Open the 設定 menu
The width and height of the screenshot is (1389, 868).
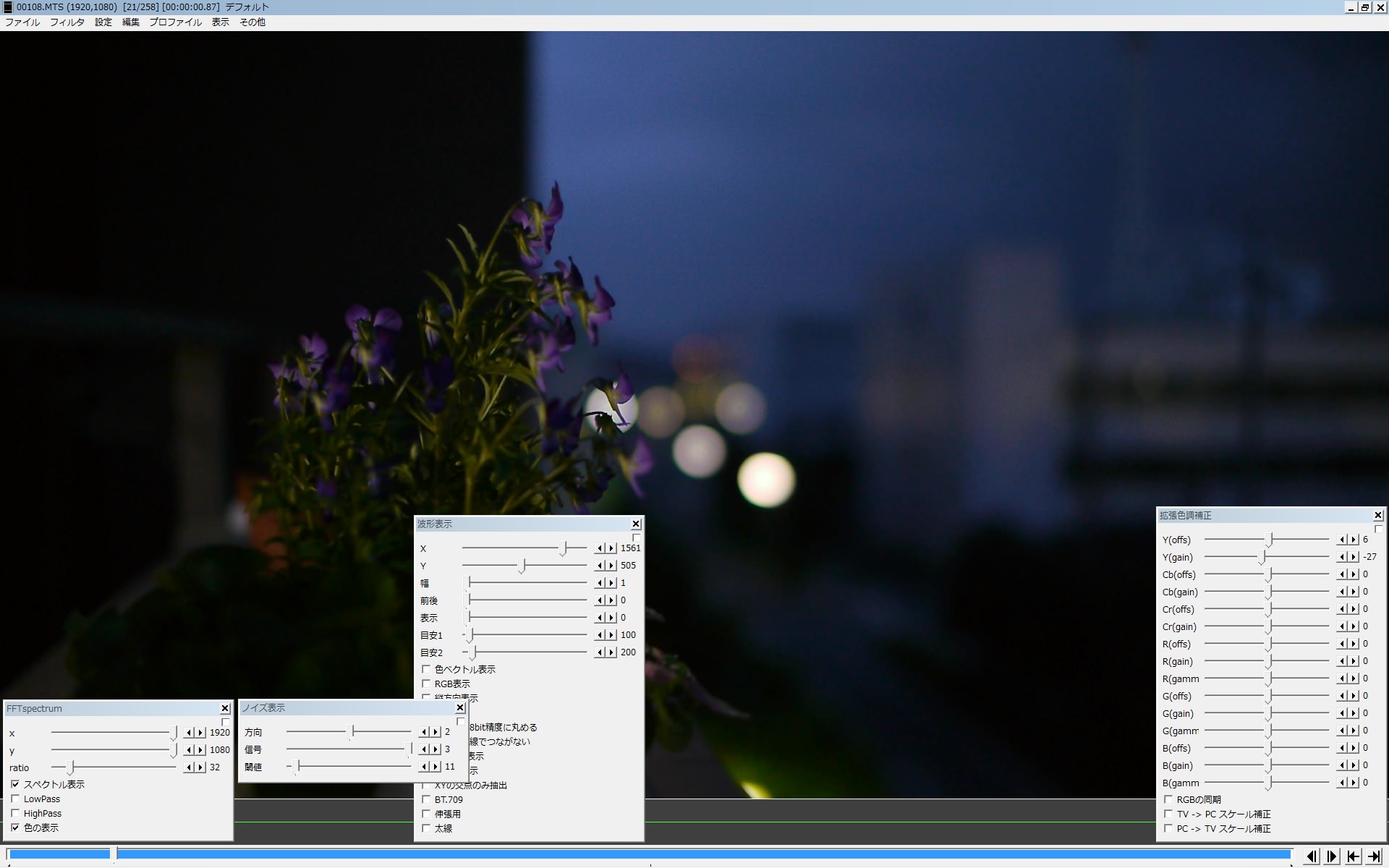point(103,22)
